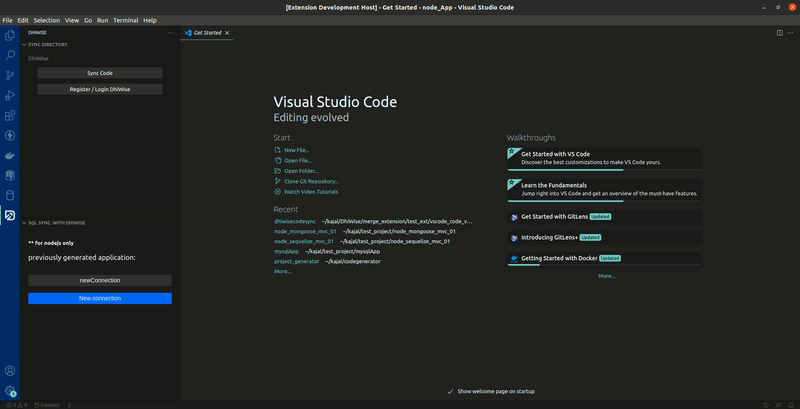Open recent project node_mongoose_mvc_01
The width and height of the screenshot is (800, 409).
tap(305, 231)
